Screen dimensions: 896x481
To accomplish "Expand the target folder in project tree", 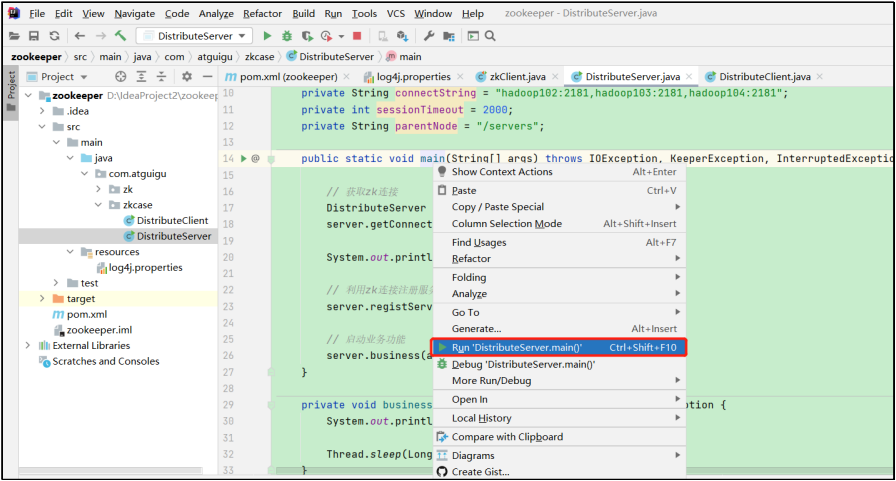I will coord(42,299).
